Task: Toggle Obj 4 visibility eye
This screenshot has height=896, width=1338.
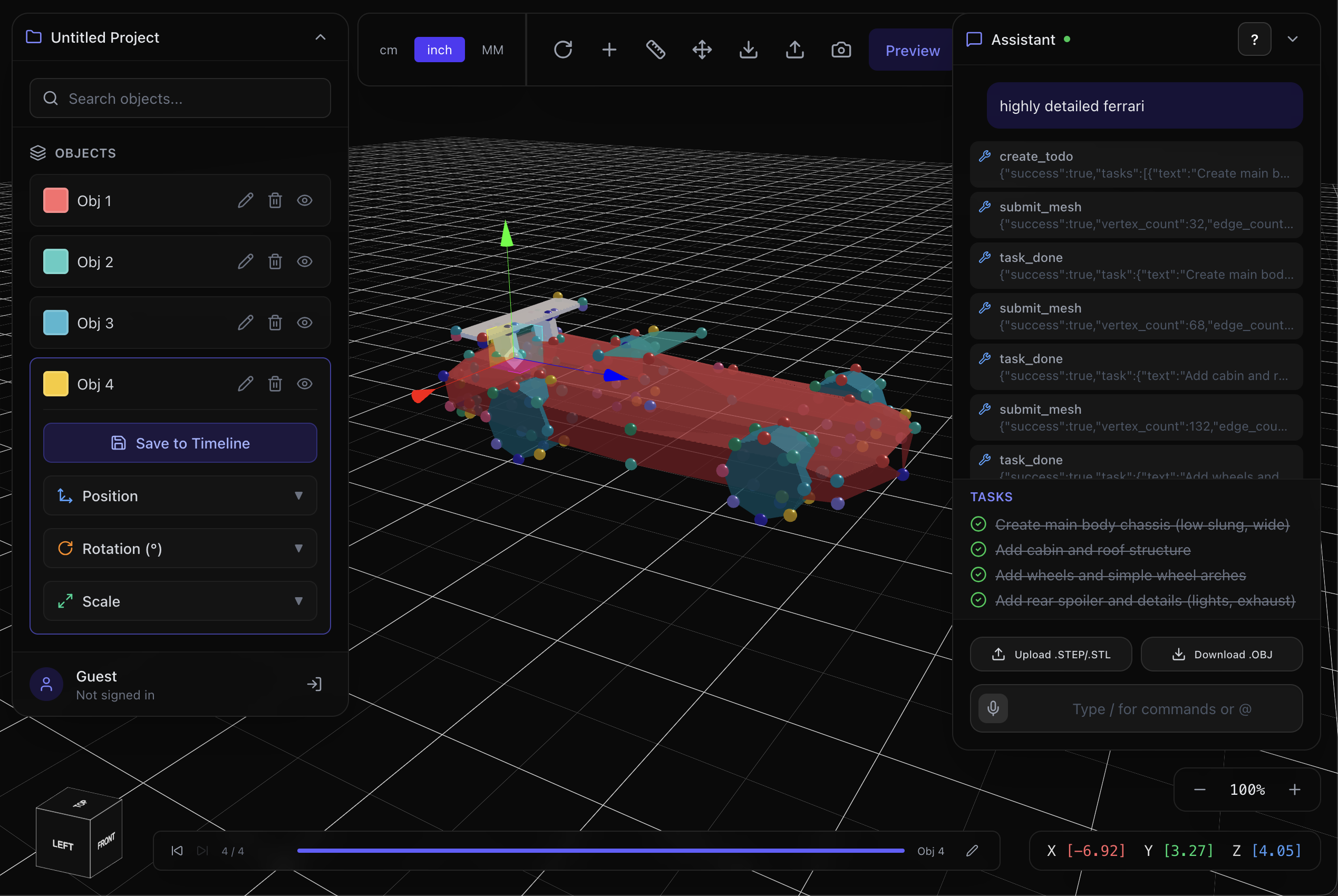Action: point(305,384)
